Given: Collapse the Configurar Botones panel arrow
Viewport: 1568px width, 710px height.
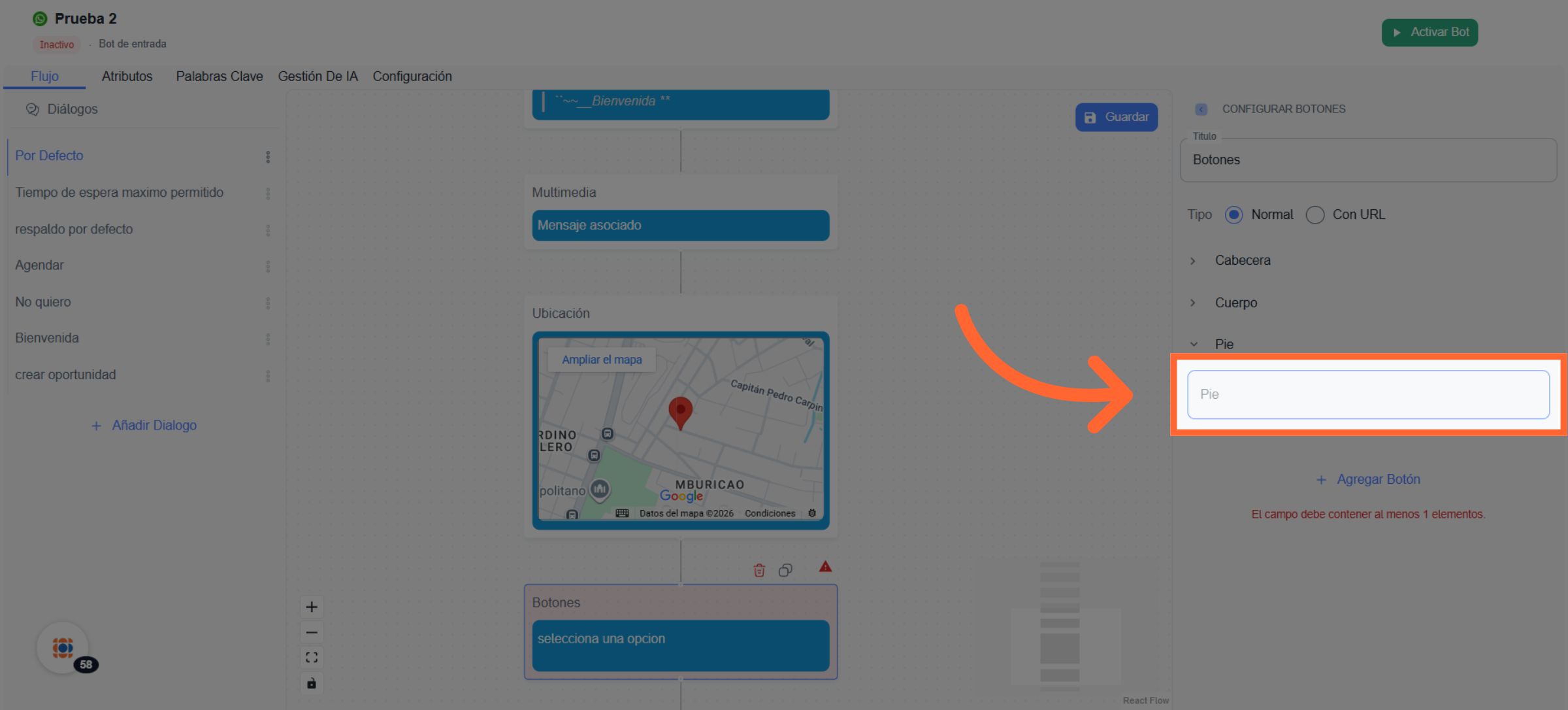Looking at the screenshot, I should [1201, 109].
